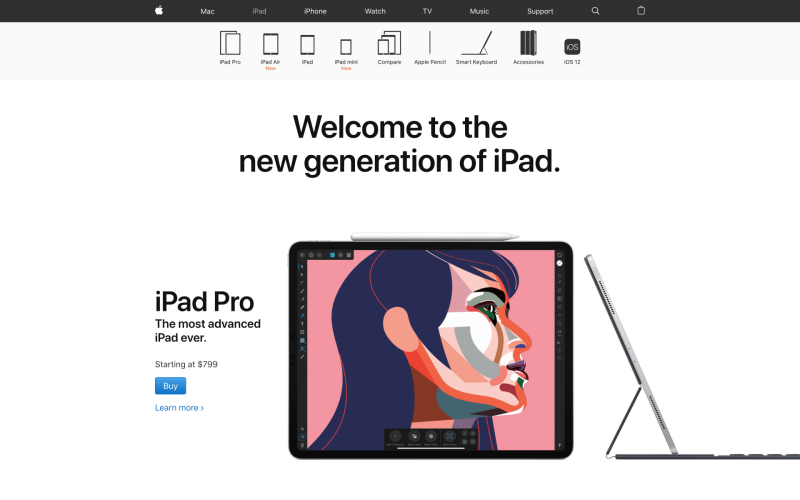800x500 pixels.
Task: Click the Apple logo in the nav bar
Action: pos(159,10)
